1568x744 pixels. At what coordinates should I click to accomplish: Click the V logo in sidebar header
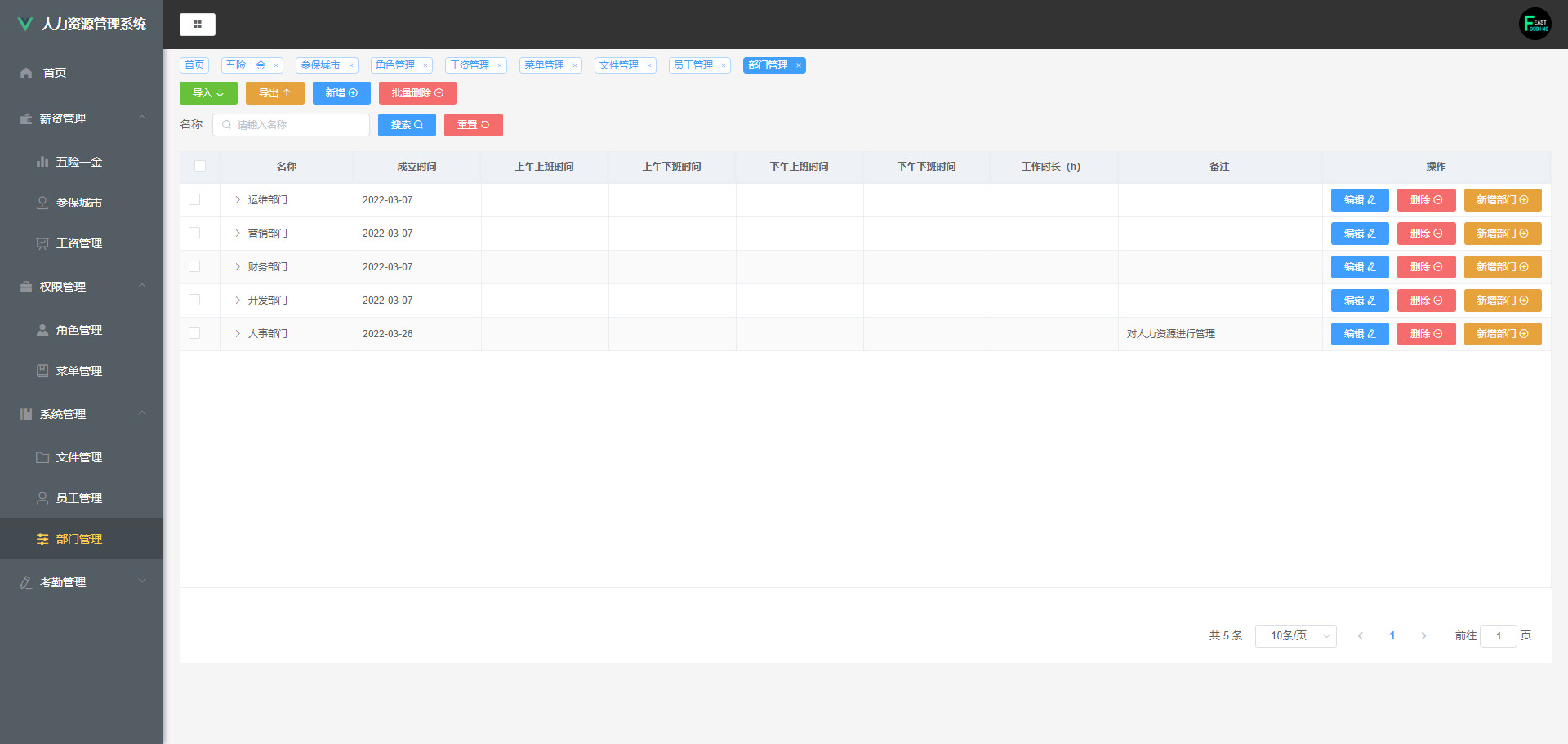click(25, 24)
